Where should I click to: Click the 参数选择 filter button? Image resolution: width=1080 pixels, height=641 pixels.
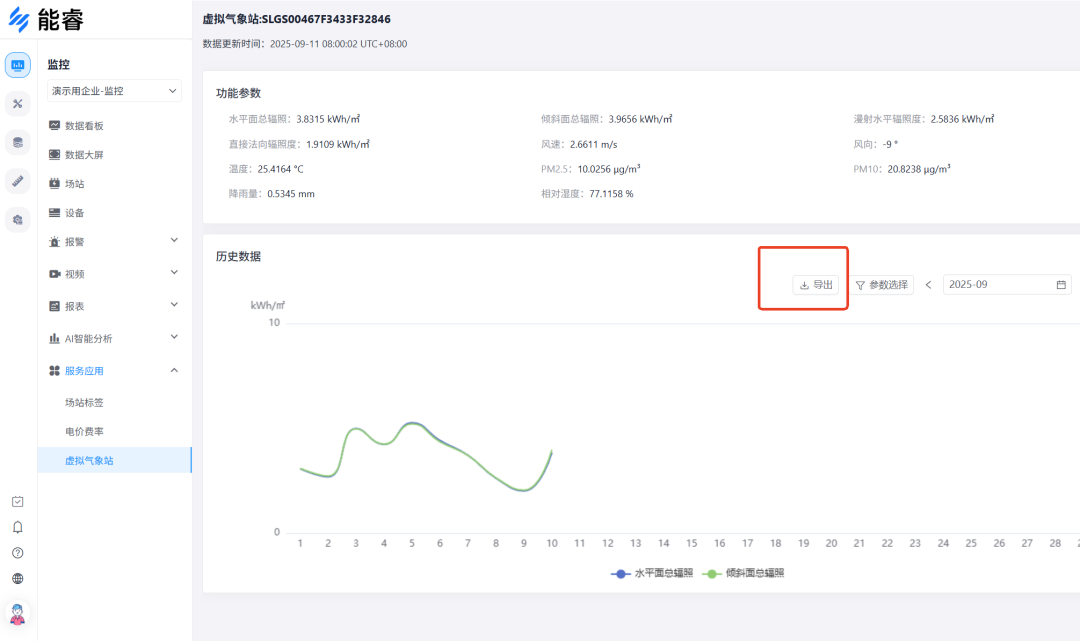(x=881, y=285)
